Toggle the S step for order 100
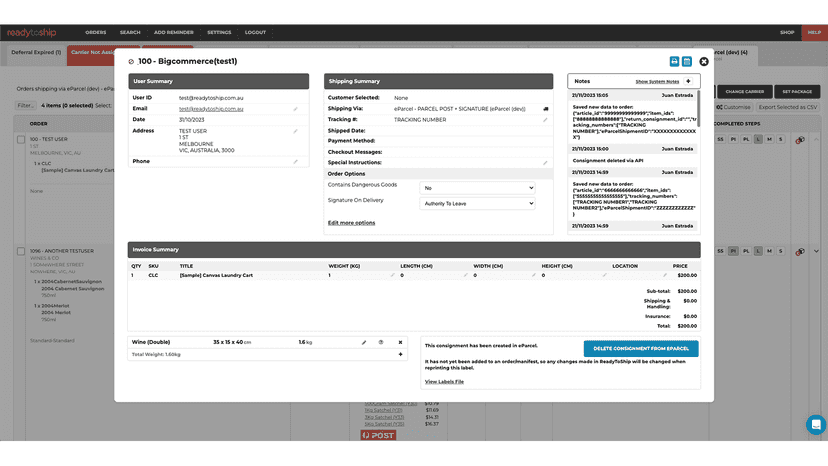 click(780, 139)
